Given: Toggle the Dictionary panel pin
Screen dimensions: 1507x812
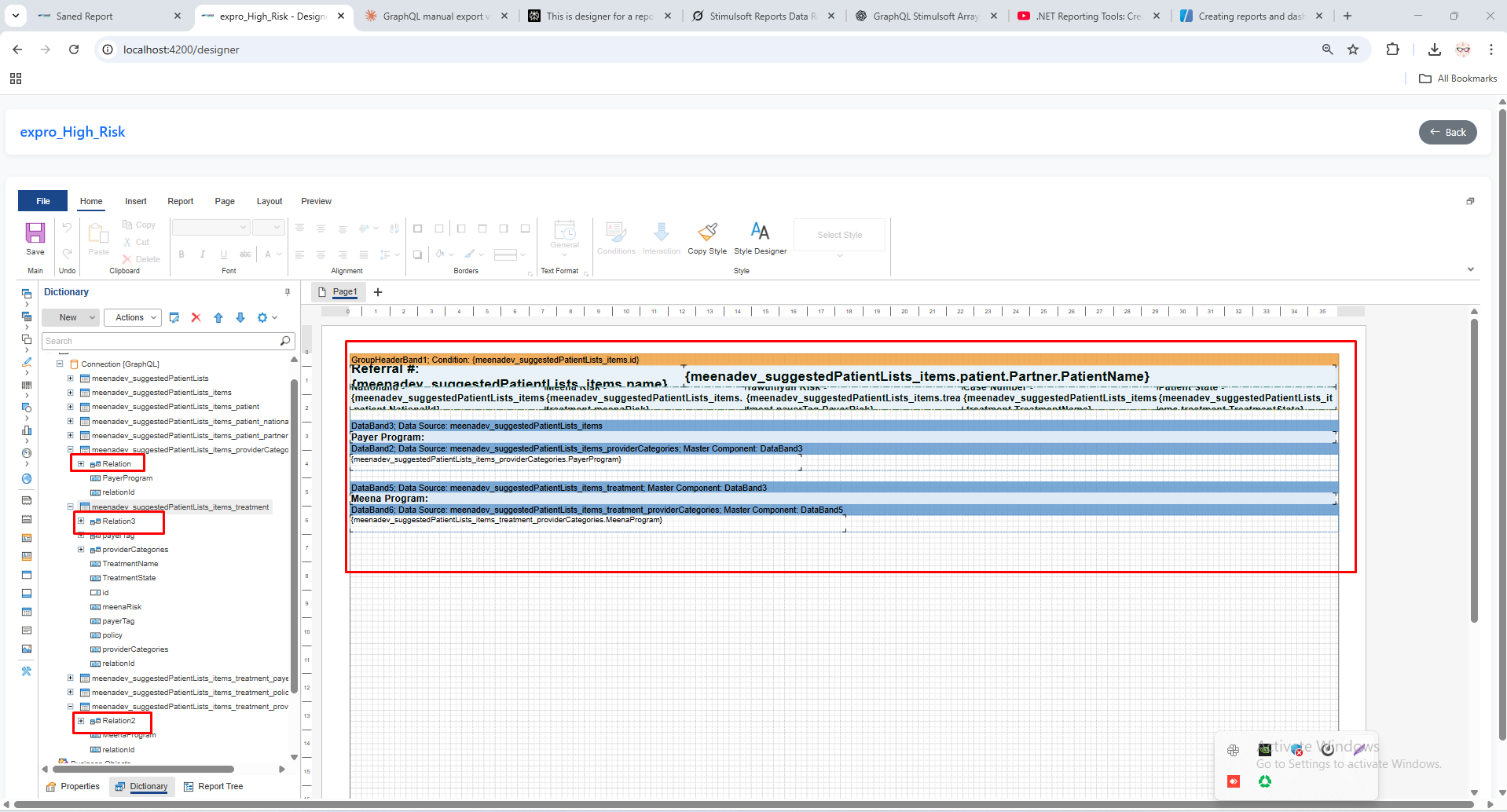Looking at the screenshot, I should (x=288, y=292).
